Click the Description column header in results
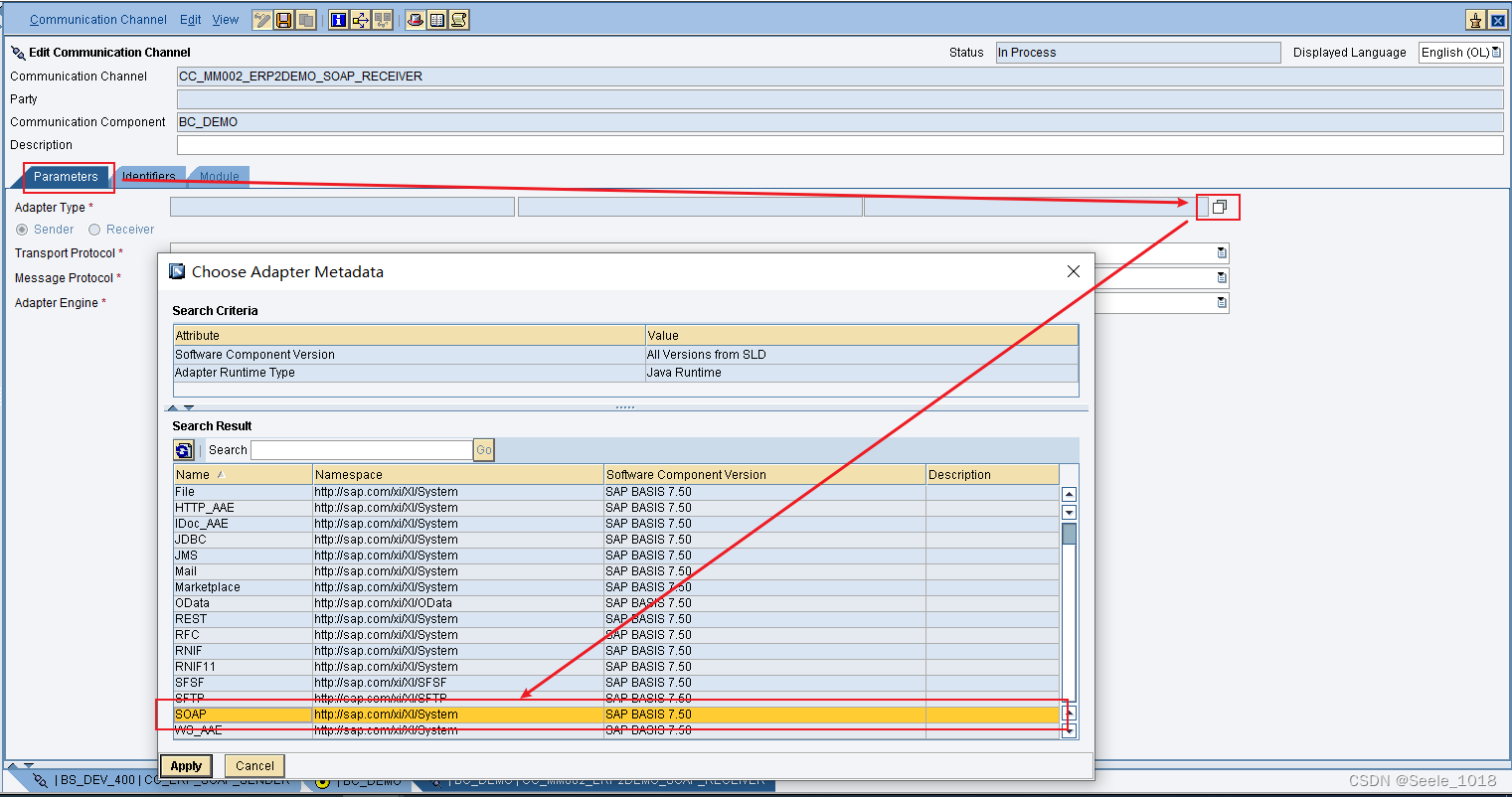The height and width of the screenshot is (797, 1512). click(992, 475)
